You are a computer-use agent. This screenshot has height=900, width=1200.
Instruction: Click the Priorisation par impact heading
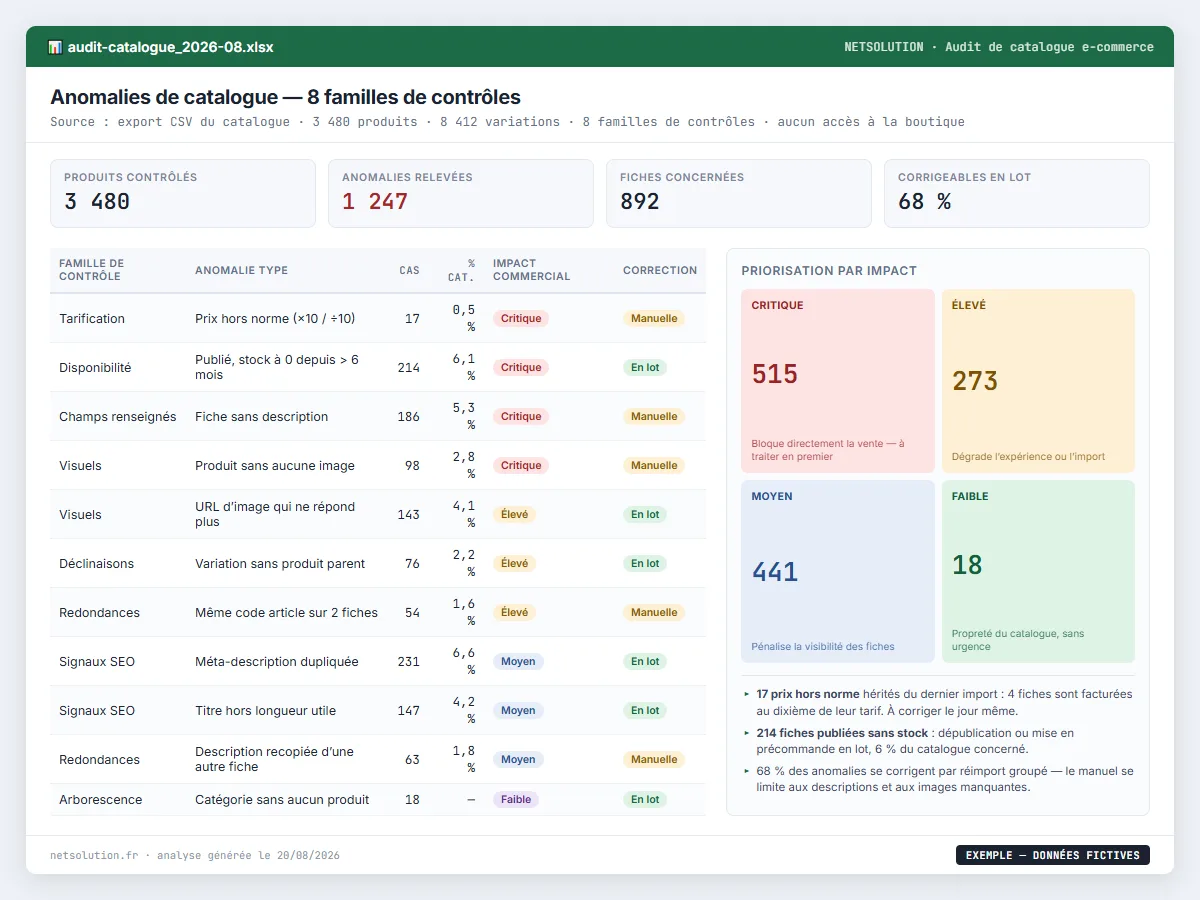[829, 270]
